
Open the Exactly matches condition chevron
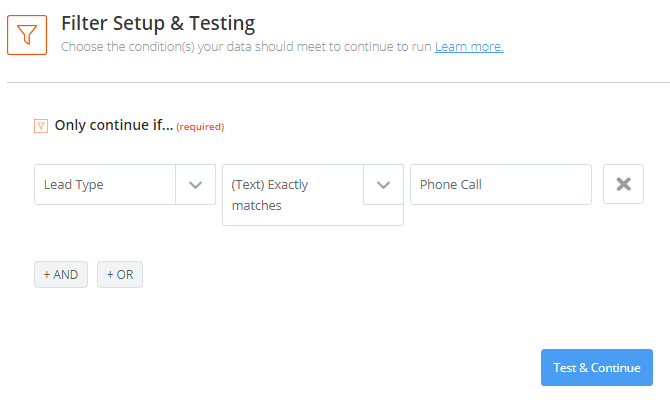click(383, 185)
